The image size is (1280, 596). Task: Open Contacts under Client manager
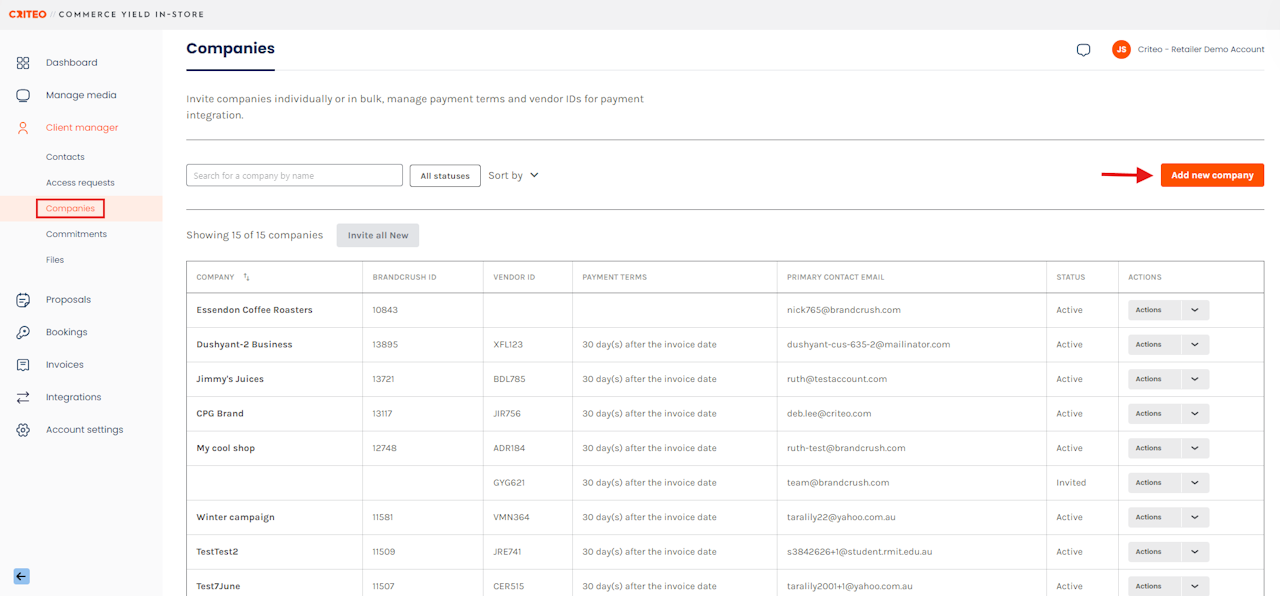coord(65,157)
